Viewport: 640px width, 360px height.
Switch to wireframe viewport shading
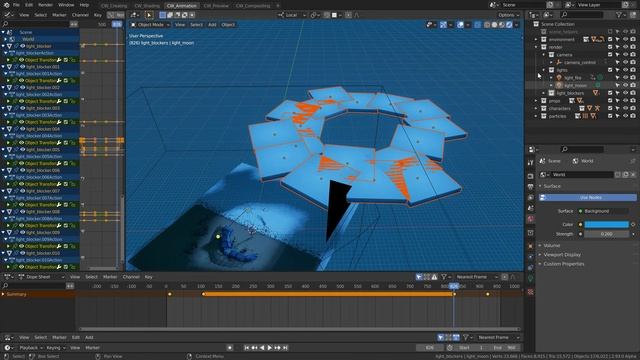(487, 25)
